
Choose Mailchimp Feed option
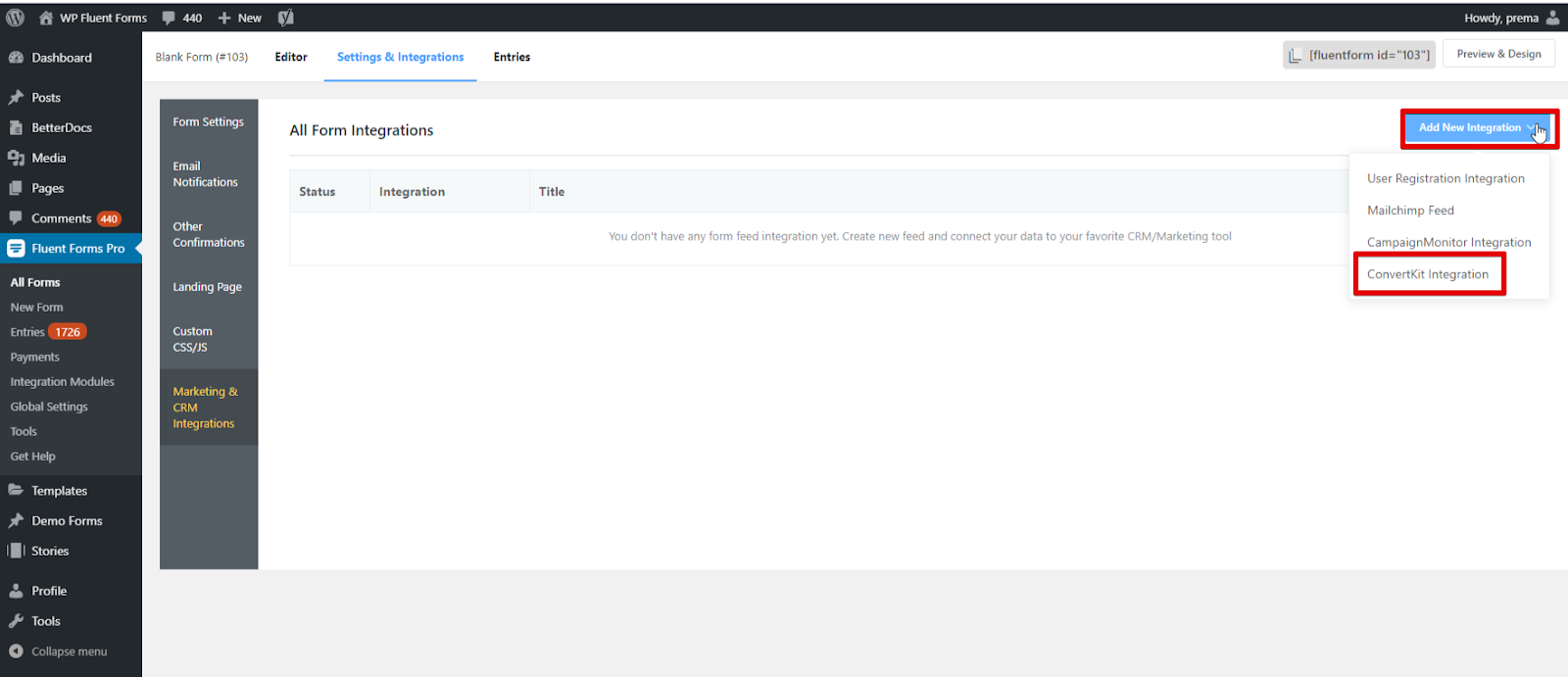coord(1410,211)
